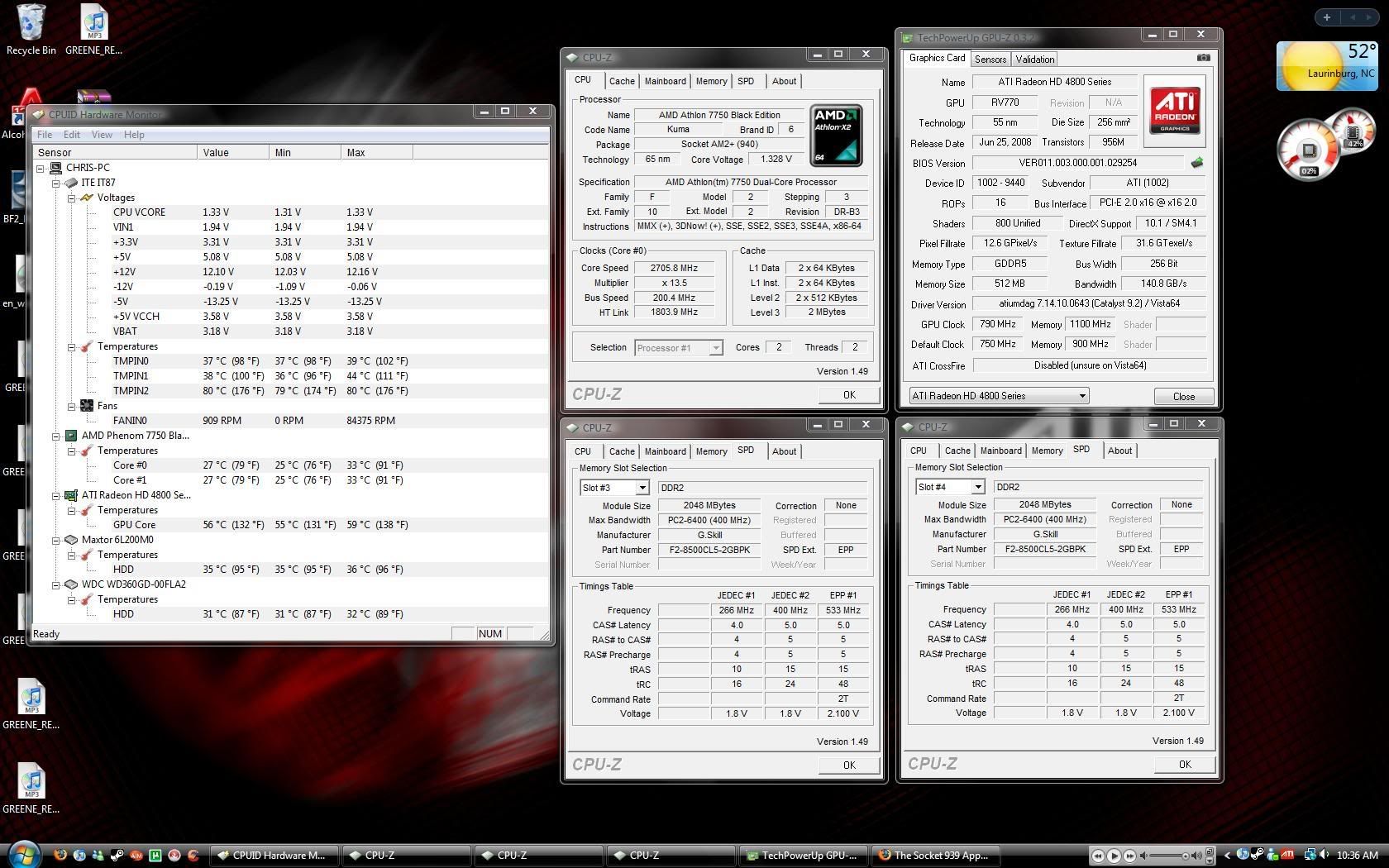The height and width of the screenshot is (868, 1389).
Task: Select the Core #0 temperature row
Action: [289, 465]
